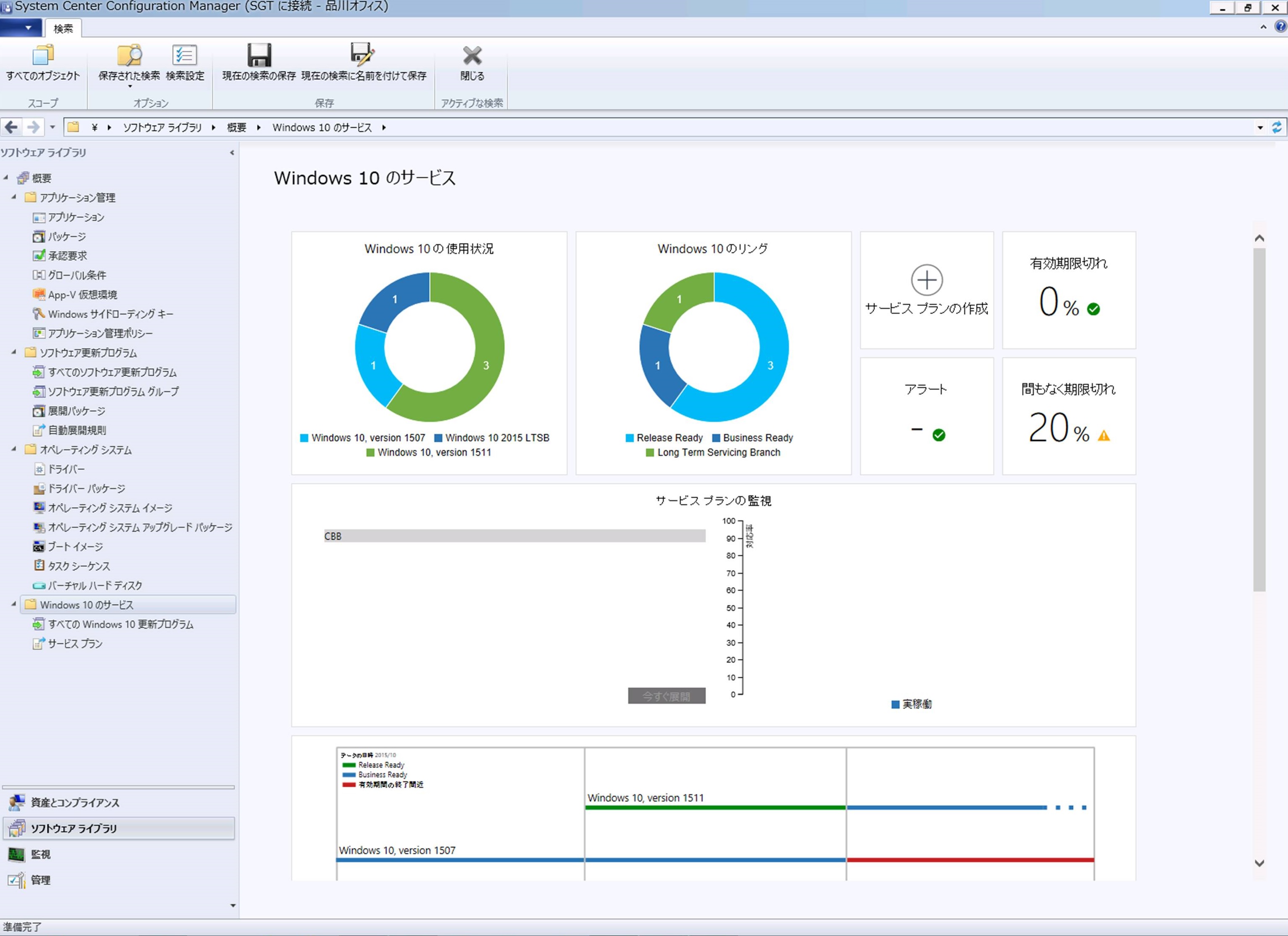Click Release Ready legend swatch
The width and height of the screenshot is (1288, 936).
[x=629, y=438]
